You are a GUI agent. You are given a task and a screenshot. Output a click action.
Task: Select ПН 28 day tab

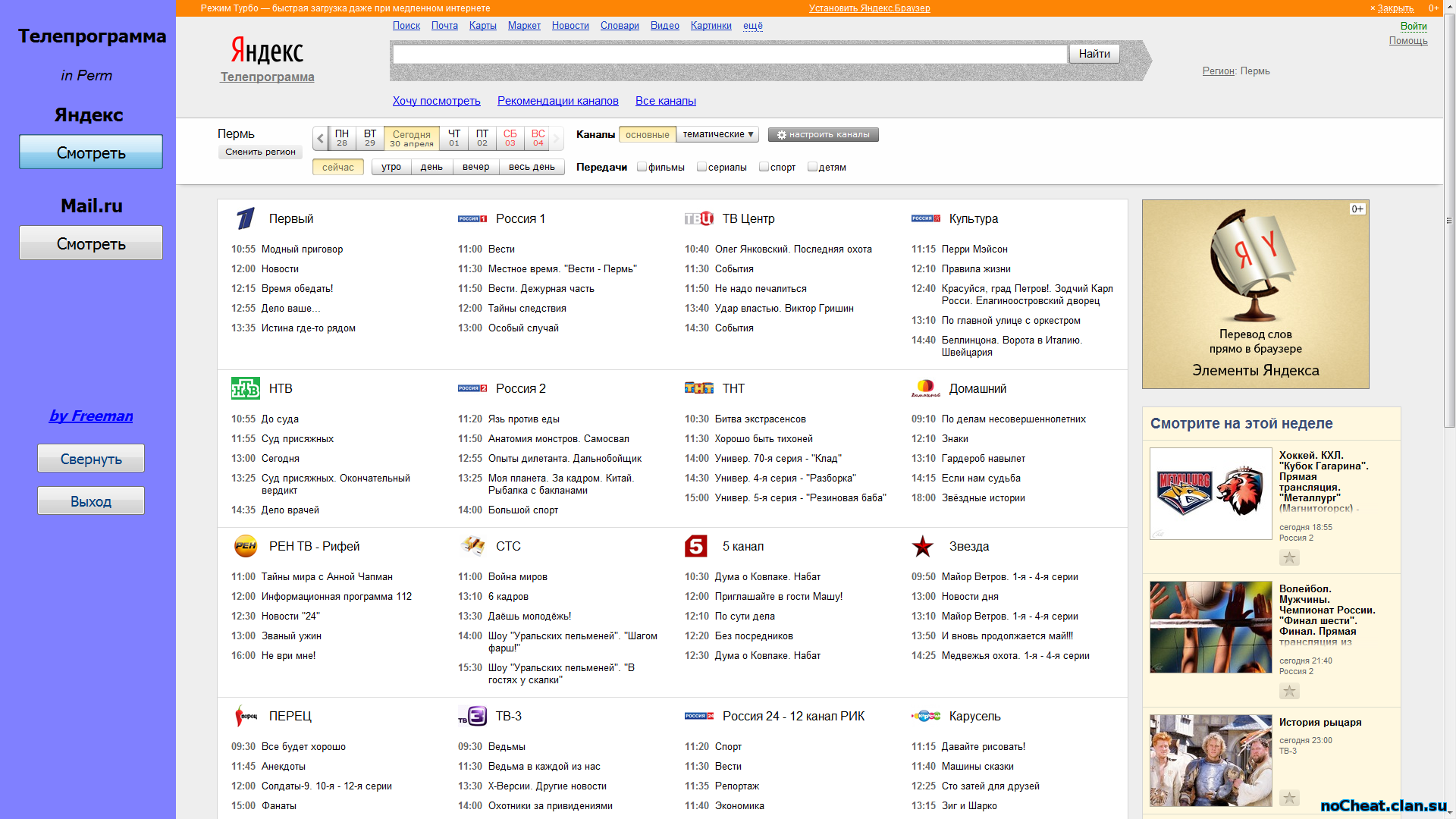point(342,138)
